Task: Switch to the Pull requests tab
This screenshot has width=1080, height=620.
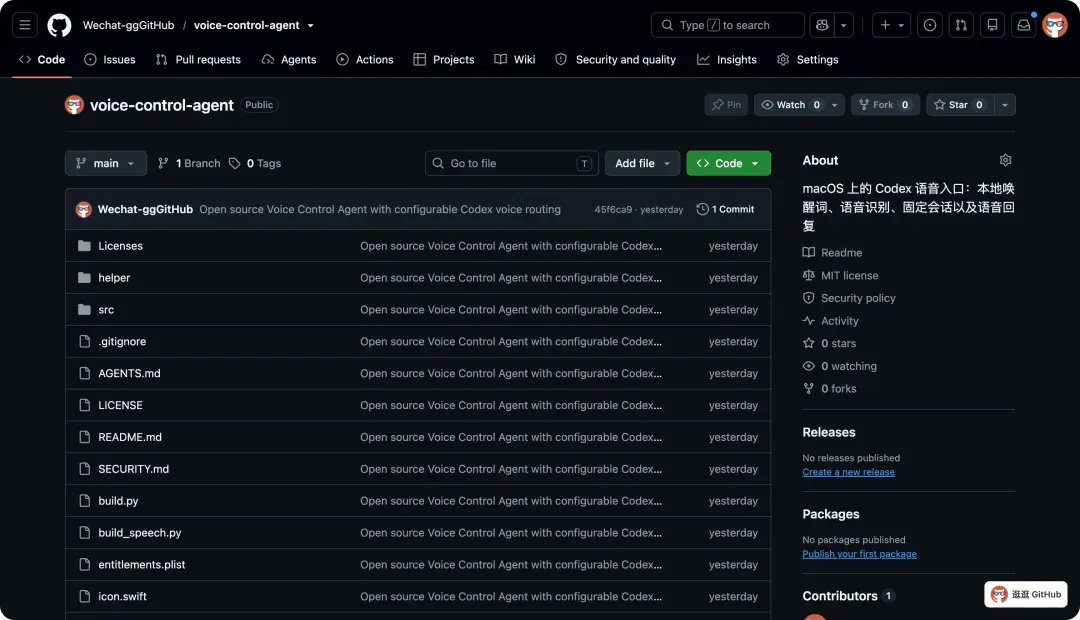Action: (198, 60)
